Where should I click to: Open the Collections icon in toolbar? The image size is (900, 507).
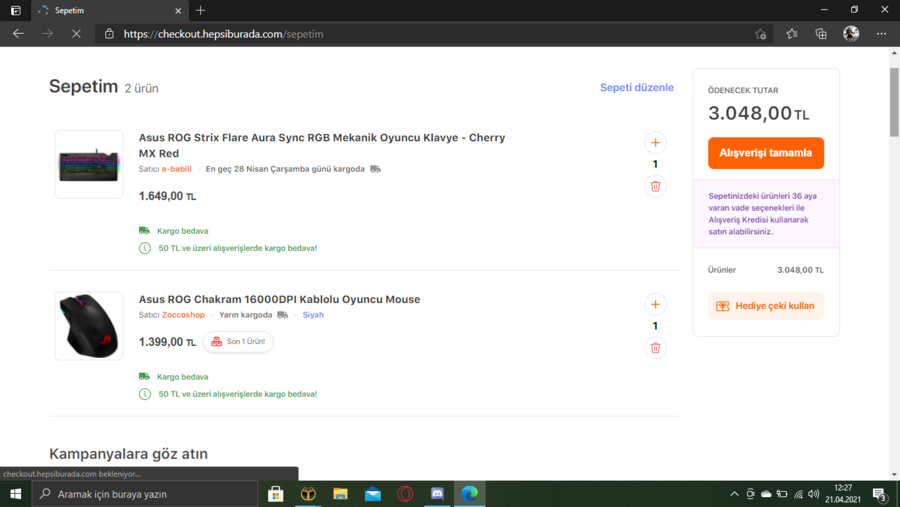tap(821, 34)
